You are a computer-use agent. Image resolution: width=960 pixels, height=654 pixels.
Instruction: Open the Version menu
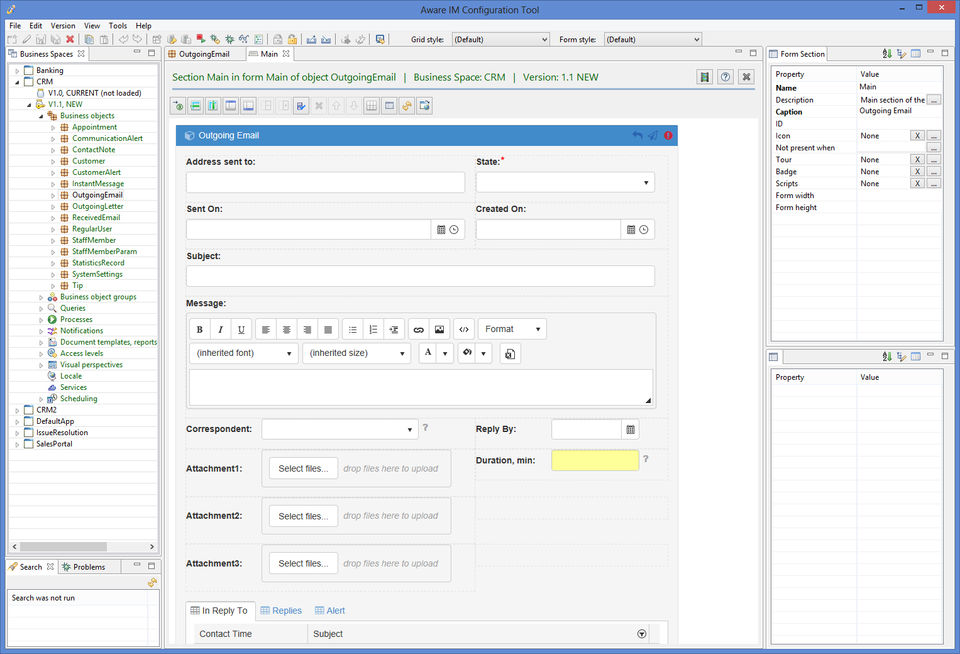tap(62, 25)
